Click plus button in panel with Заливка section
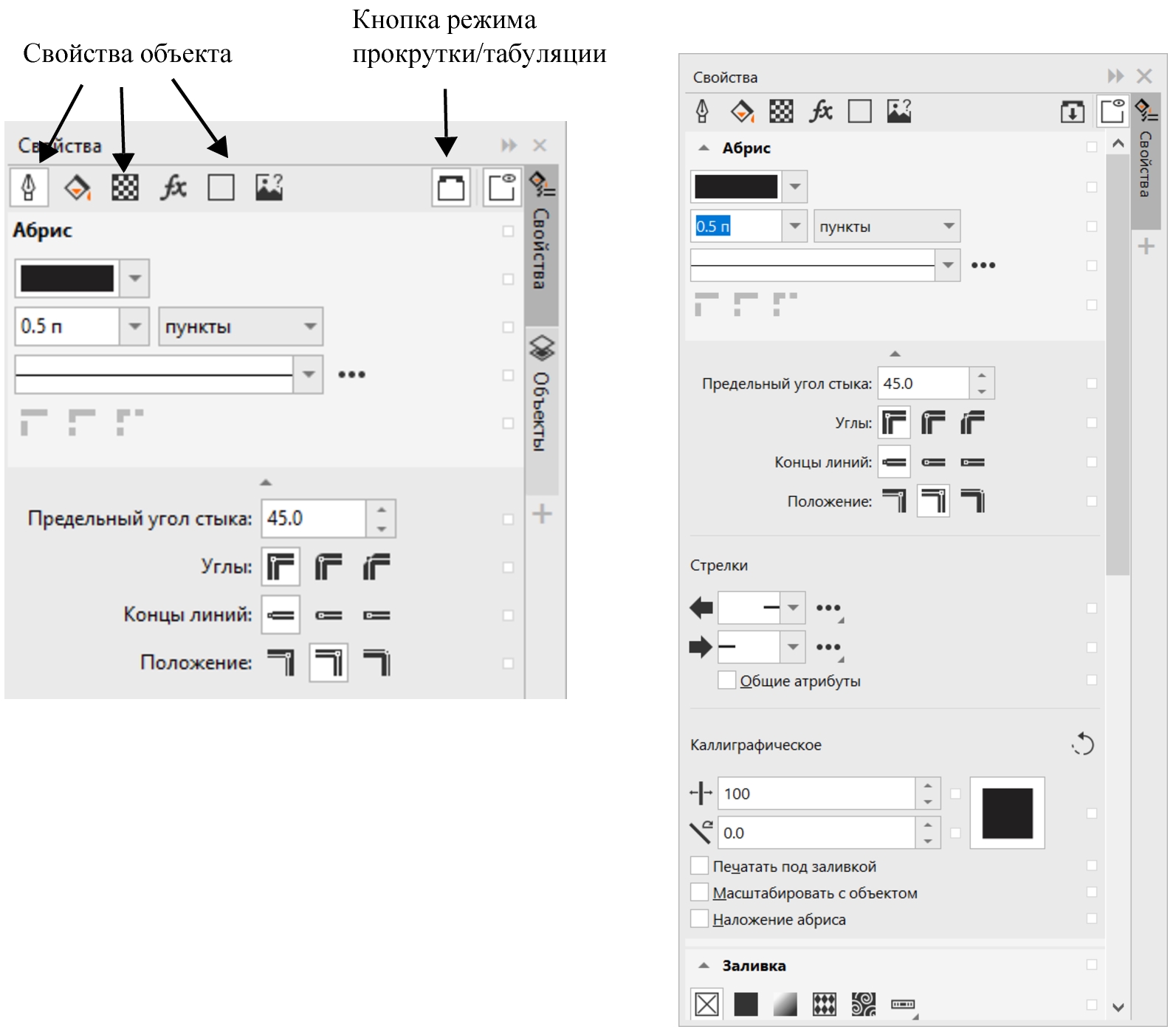Screen dimensions: 1176x1035 pyautogui.click(x=1146, y=246)
